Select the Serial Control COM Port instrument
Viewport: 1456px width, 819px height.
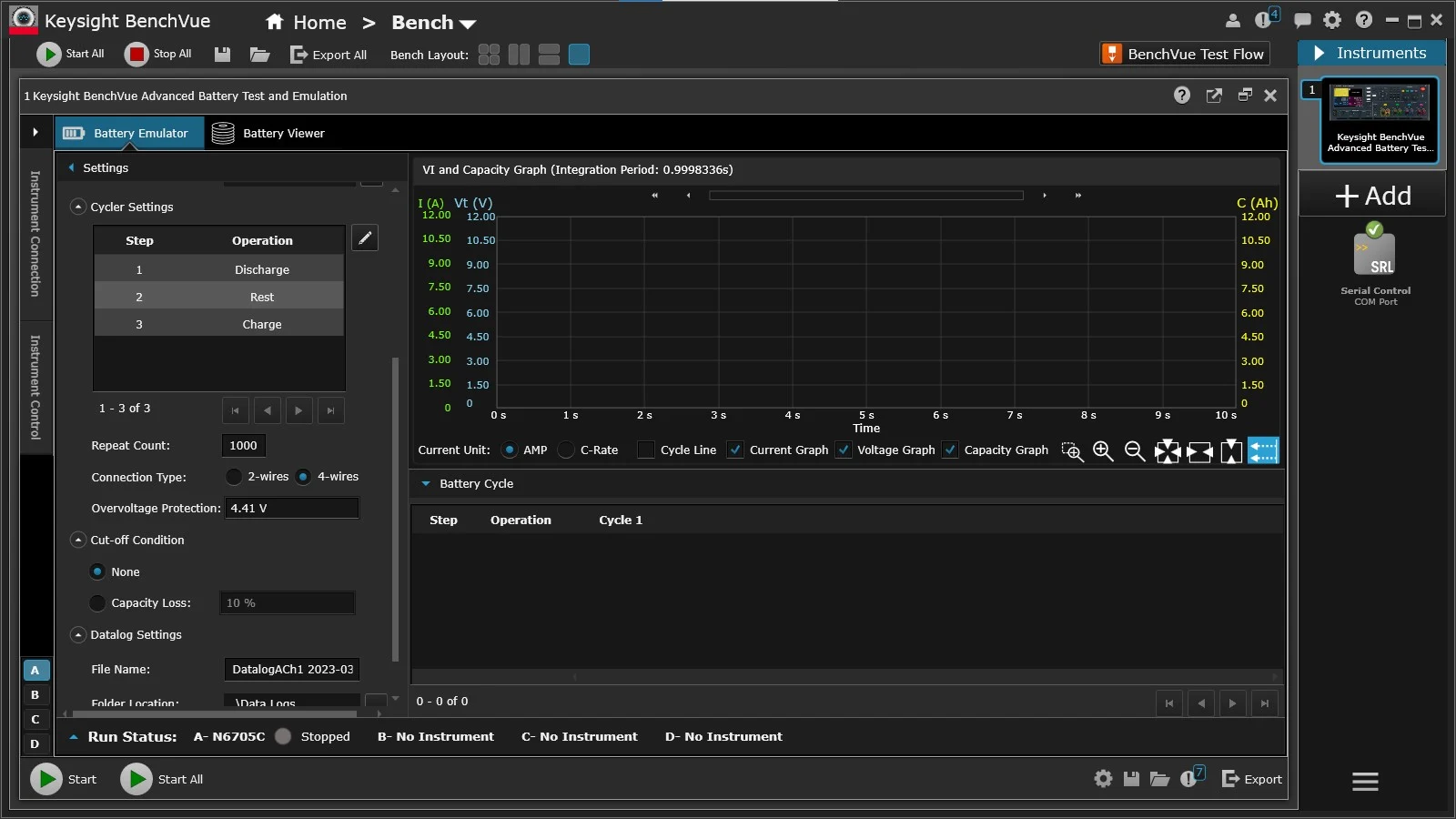[1375, 264]
